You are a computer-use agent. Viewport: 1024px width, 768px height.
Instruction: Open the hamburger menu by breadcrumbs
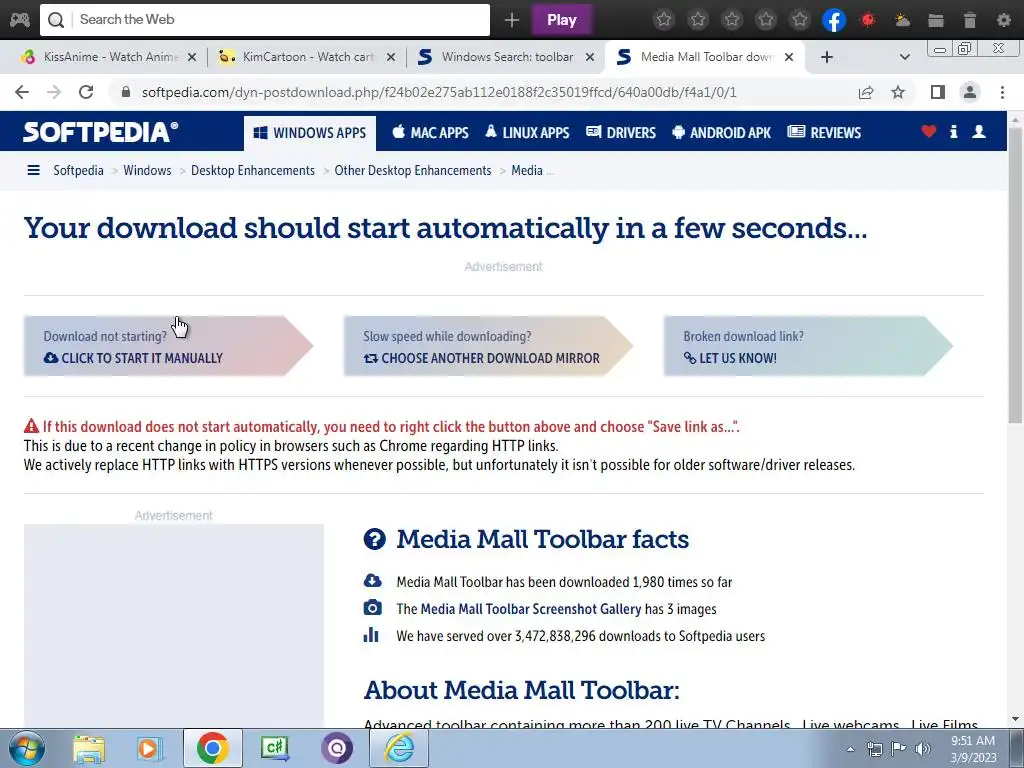pyautogui.click(x=33, y=170)
